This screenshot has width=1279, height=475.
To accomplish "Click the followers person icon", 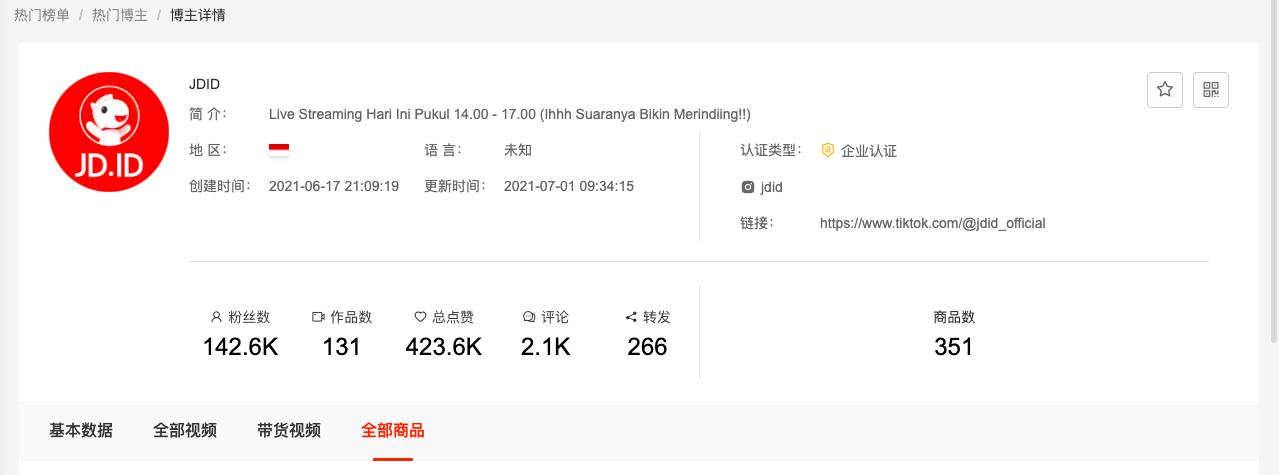I will (216, 317).
